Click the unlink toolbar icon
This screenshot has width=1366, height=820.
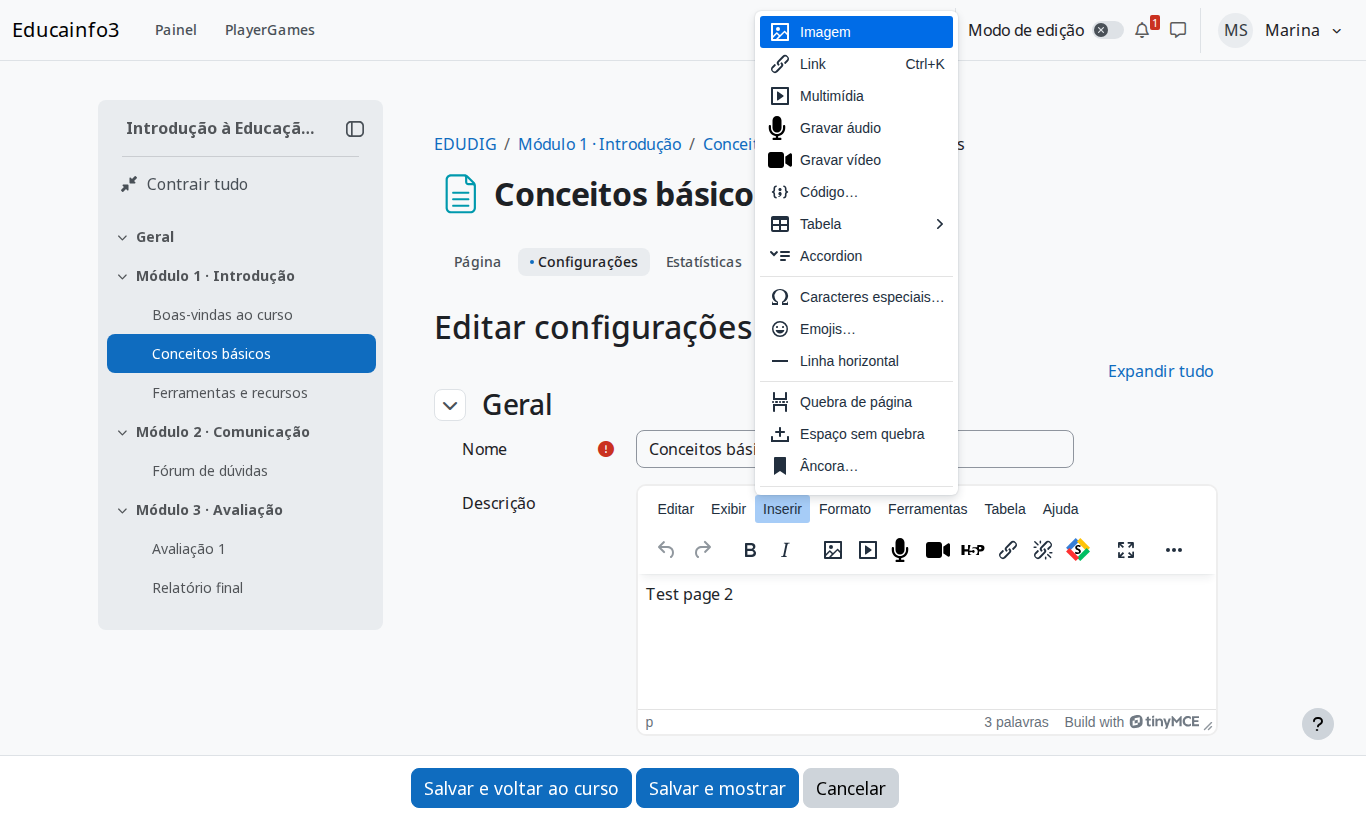(1043, 550)
